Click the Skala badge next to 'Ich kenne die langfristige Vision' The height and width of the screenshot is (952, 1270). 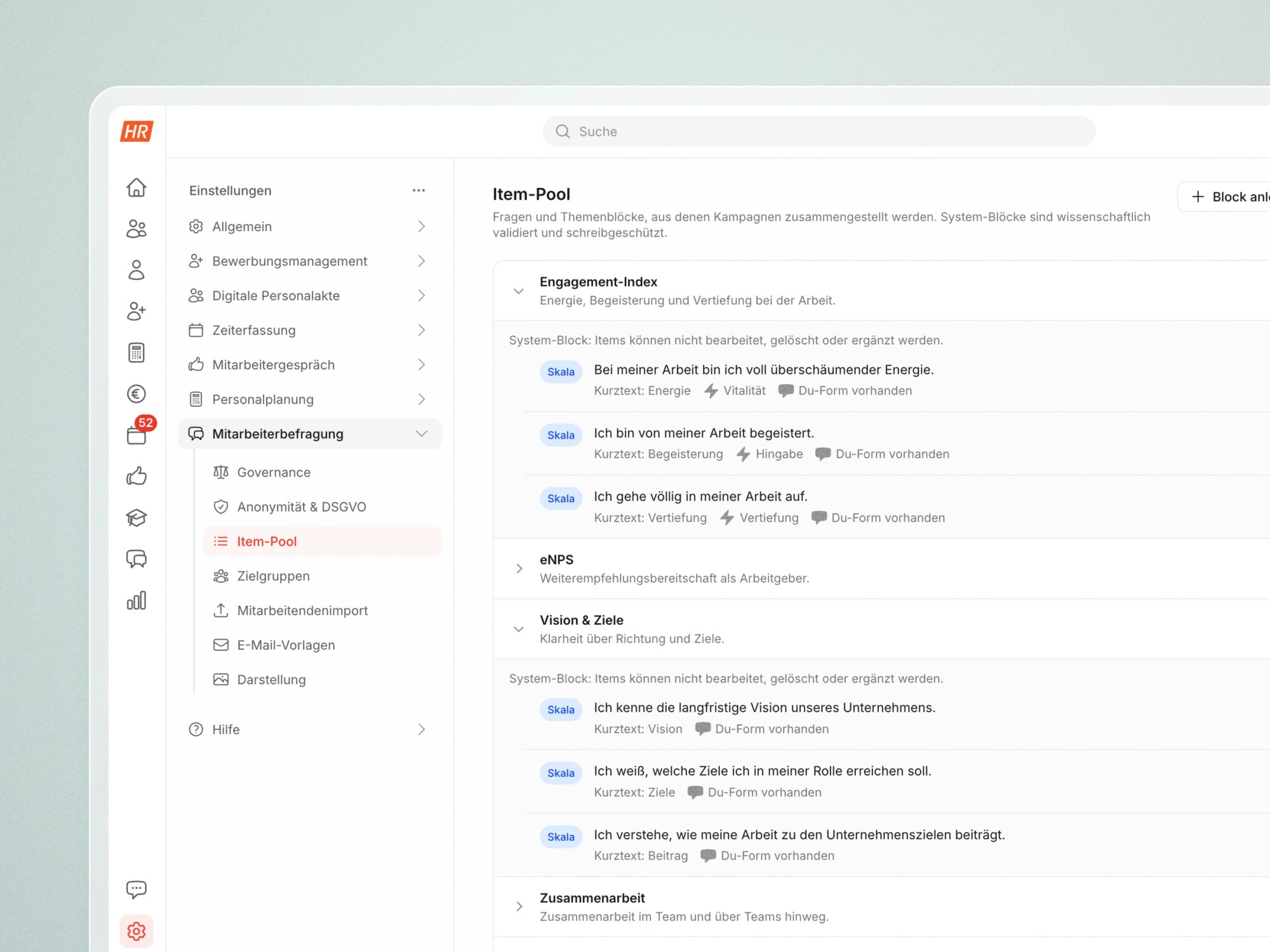[x=561, y=710]
